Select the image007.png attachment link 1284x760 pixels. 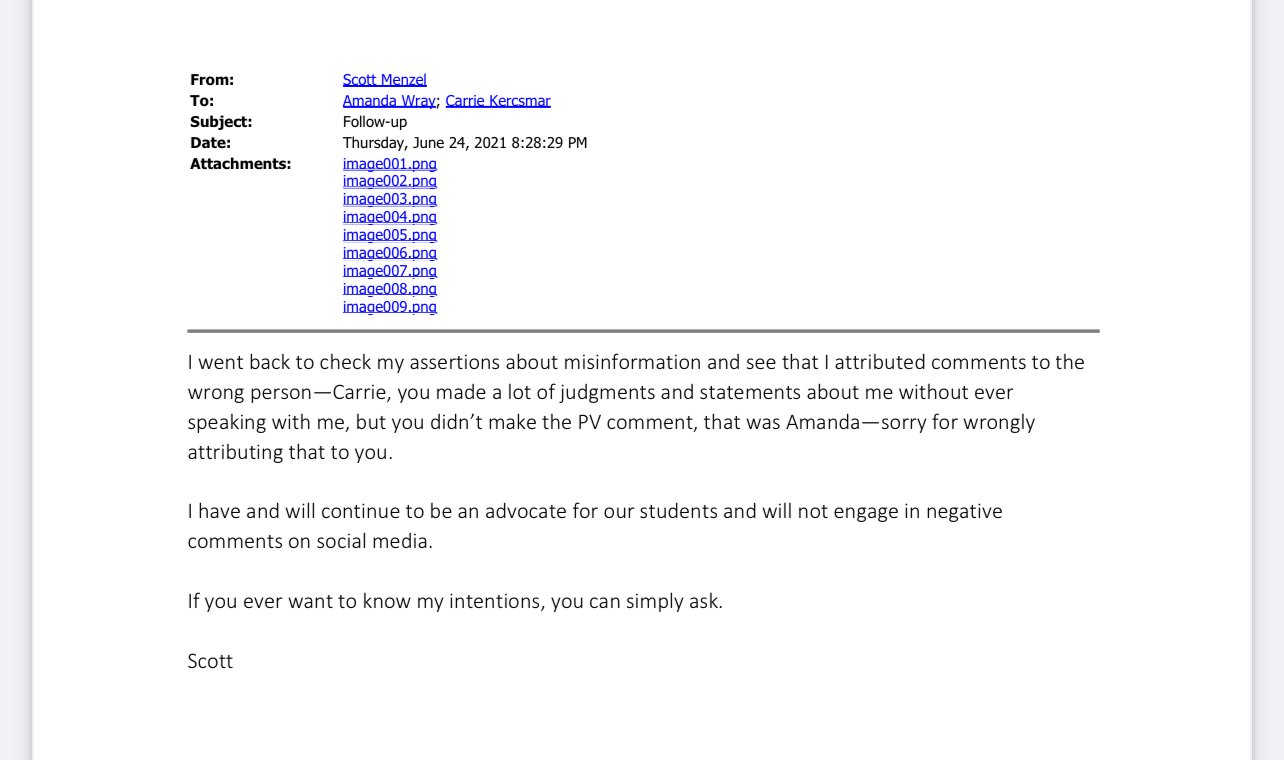click(x=389, y=271)
